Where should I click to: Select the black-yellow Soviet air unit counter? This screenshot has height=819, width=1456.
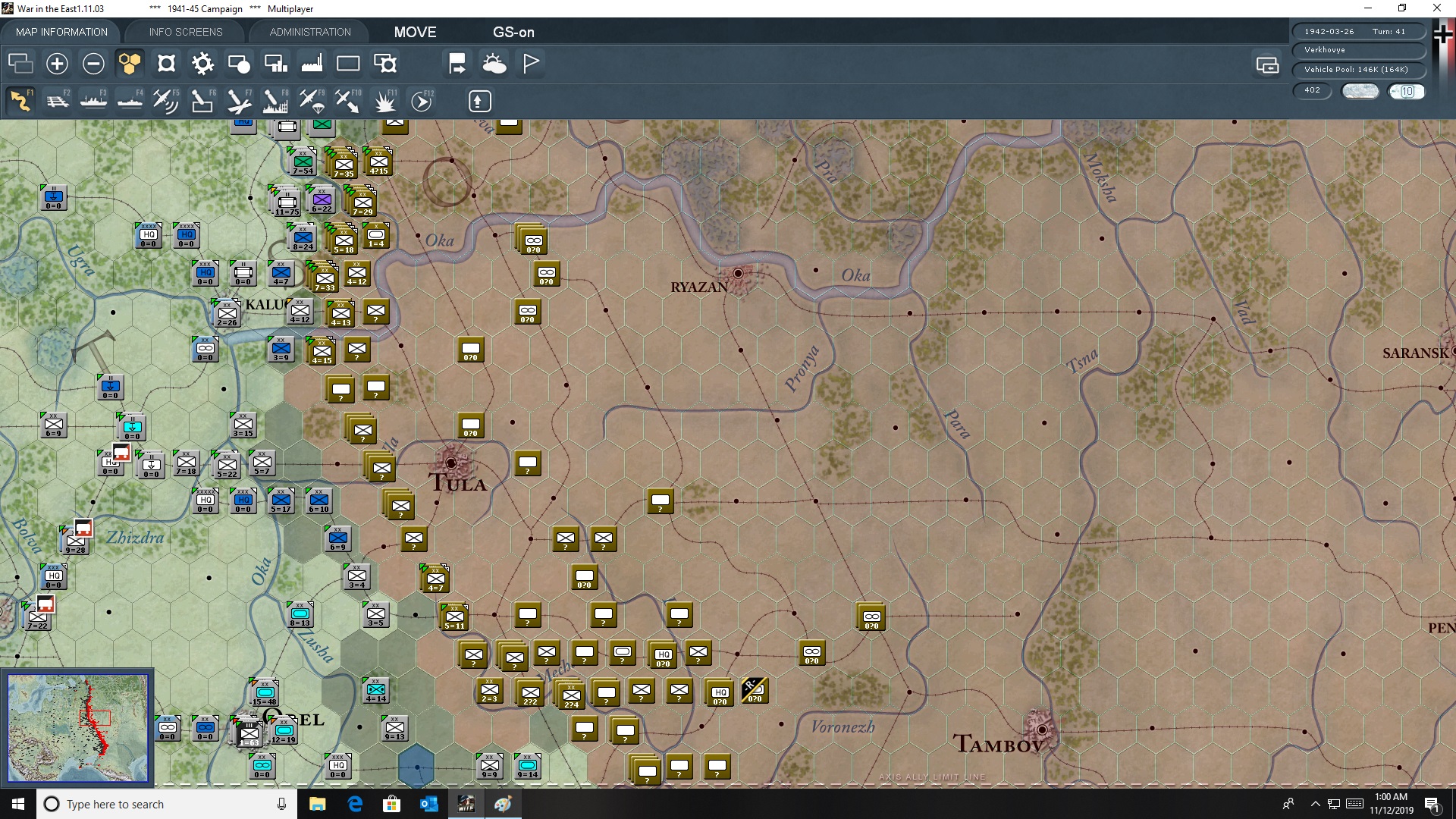point(755,691)
